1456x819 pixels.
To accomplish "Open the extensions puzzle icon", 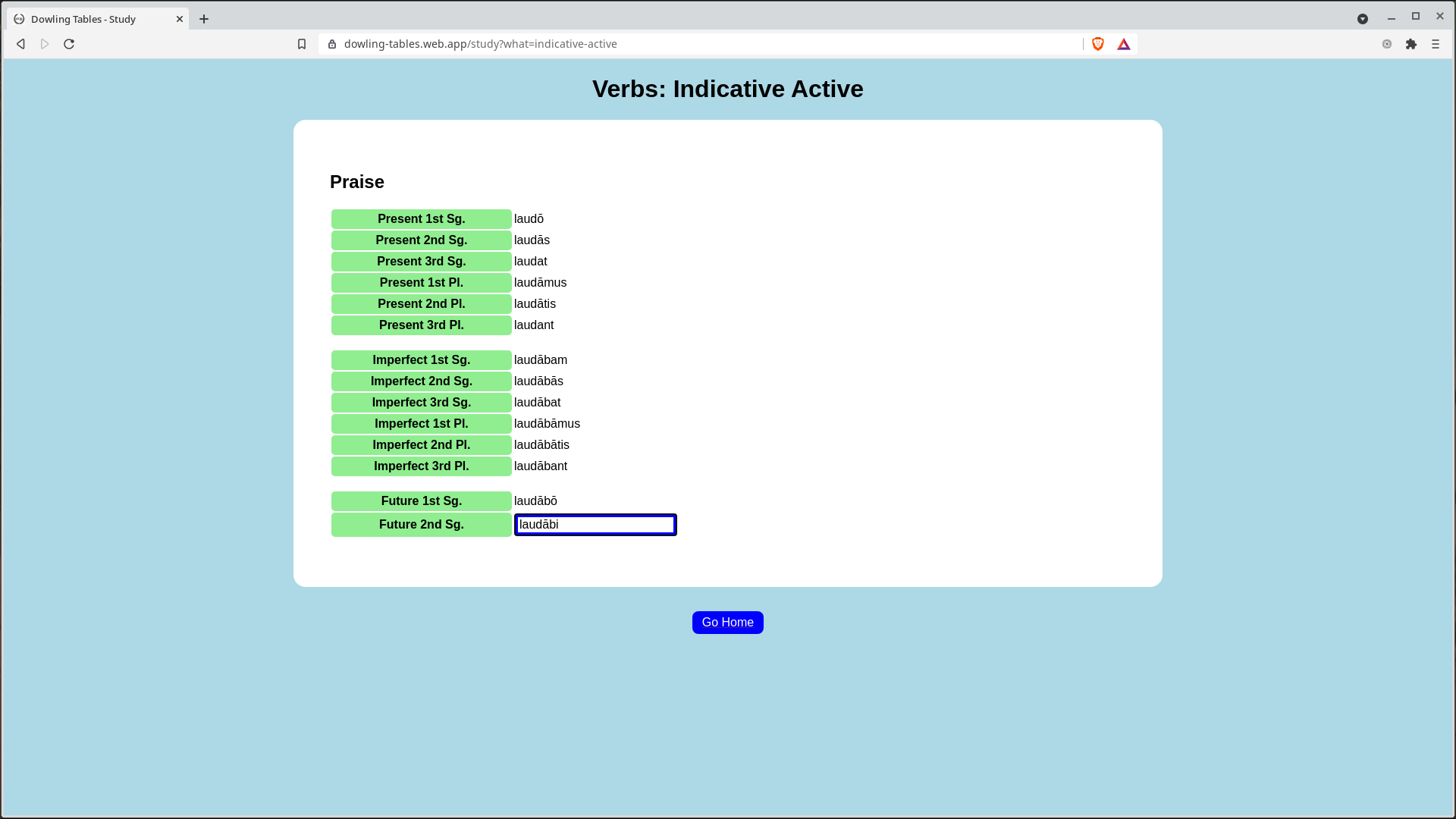I will pos(1411,44).
